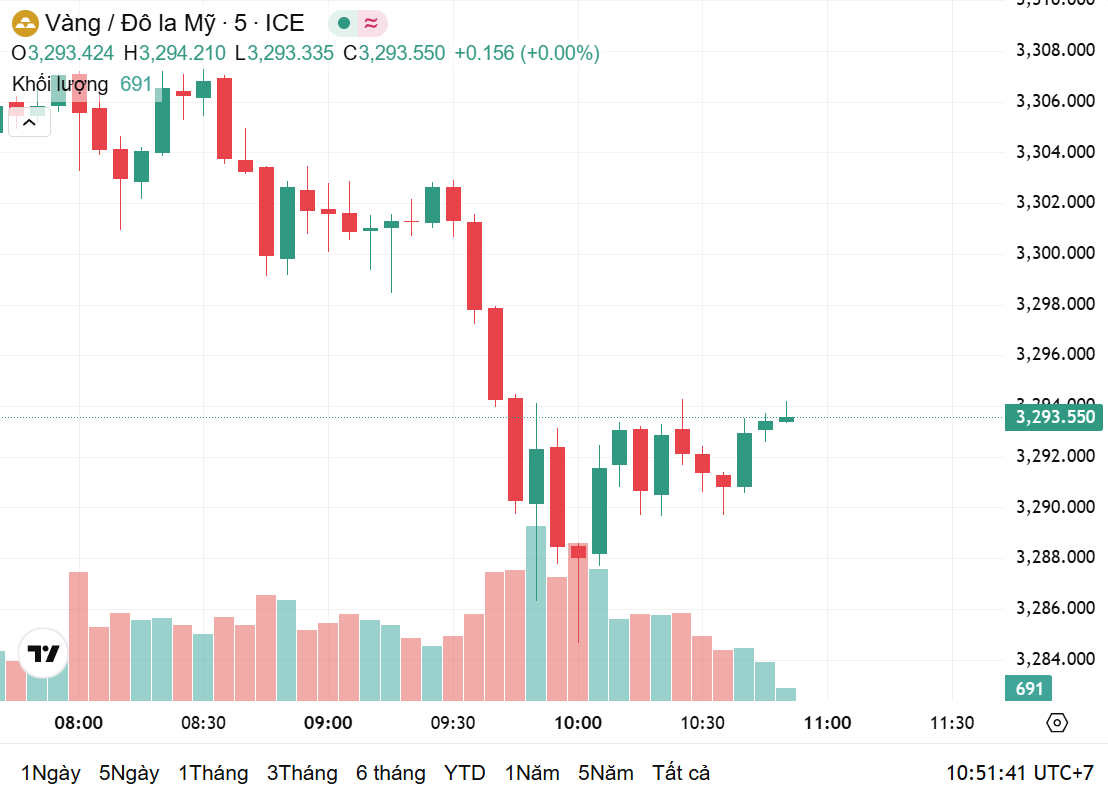The width and height of the screenshot is (1108, 798).
Task: Choose the 6 tháng range
Action: 390,773
